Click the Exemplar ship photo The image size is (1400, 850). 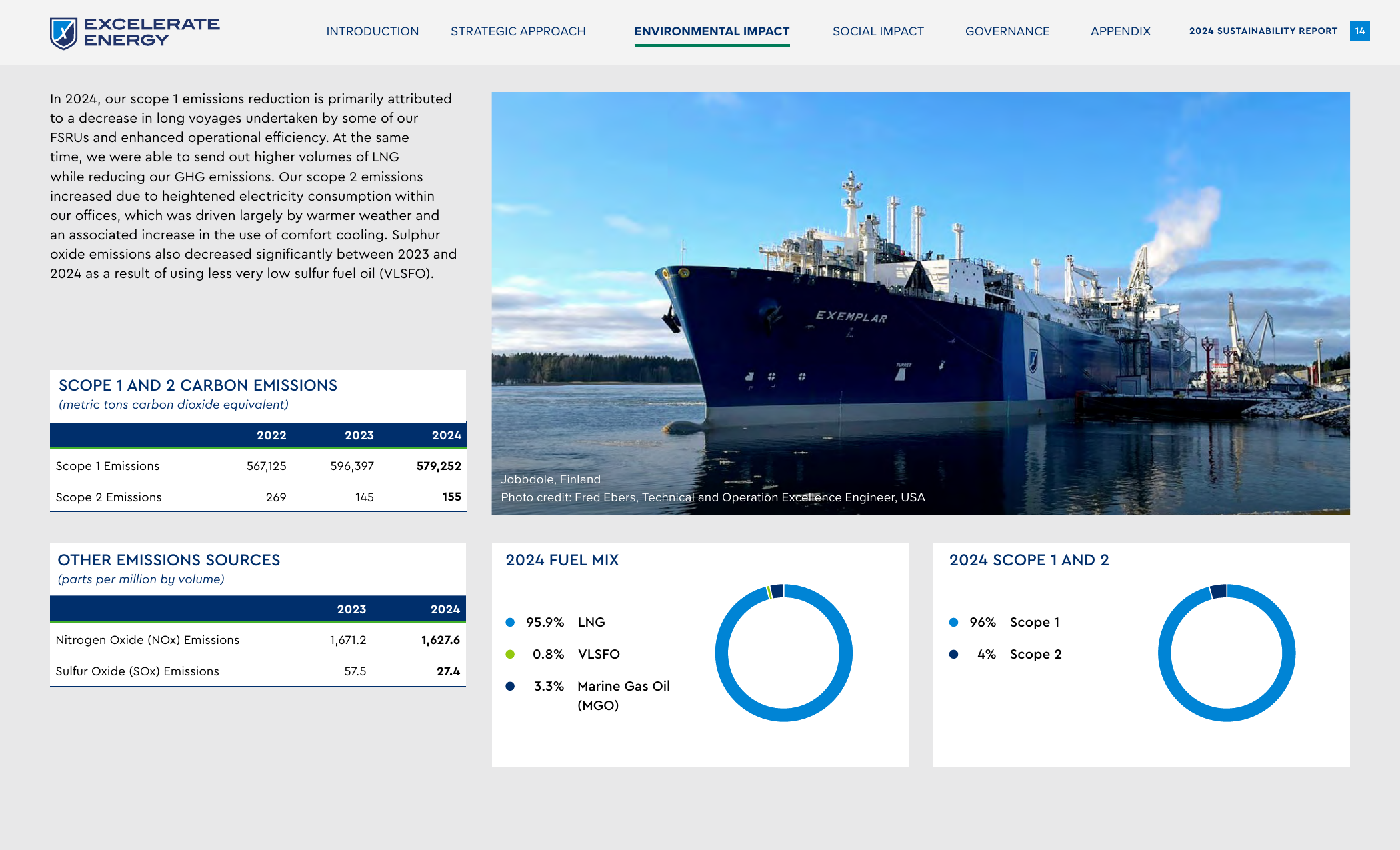pyautogui.click(x=921, y=303)
